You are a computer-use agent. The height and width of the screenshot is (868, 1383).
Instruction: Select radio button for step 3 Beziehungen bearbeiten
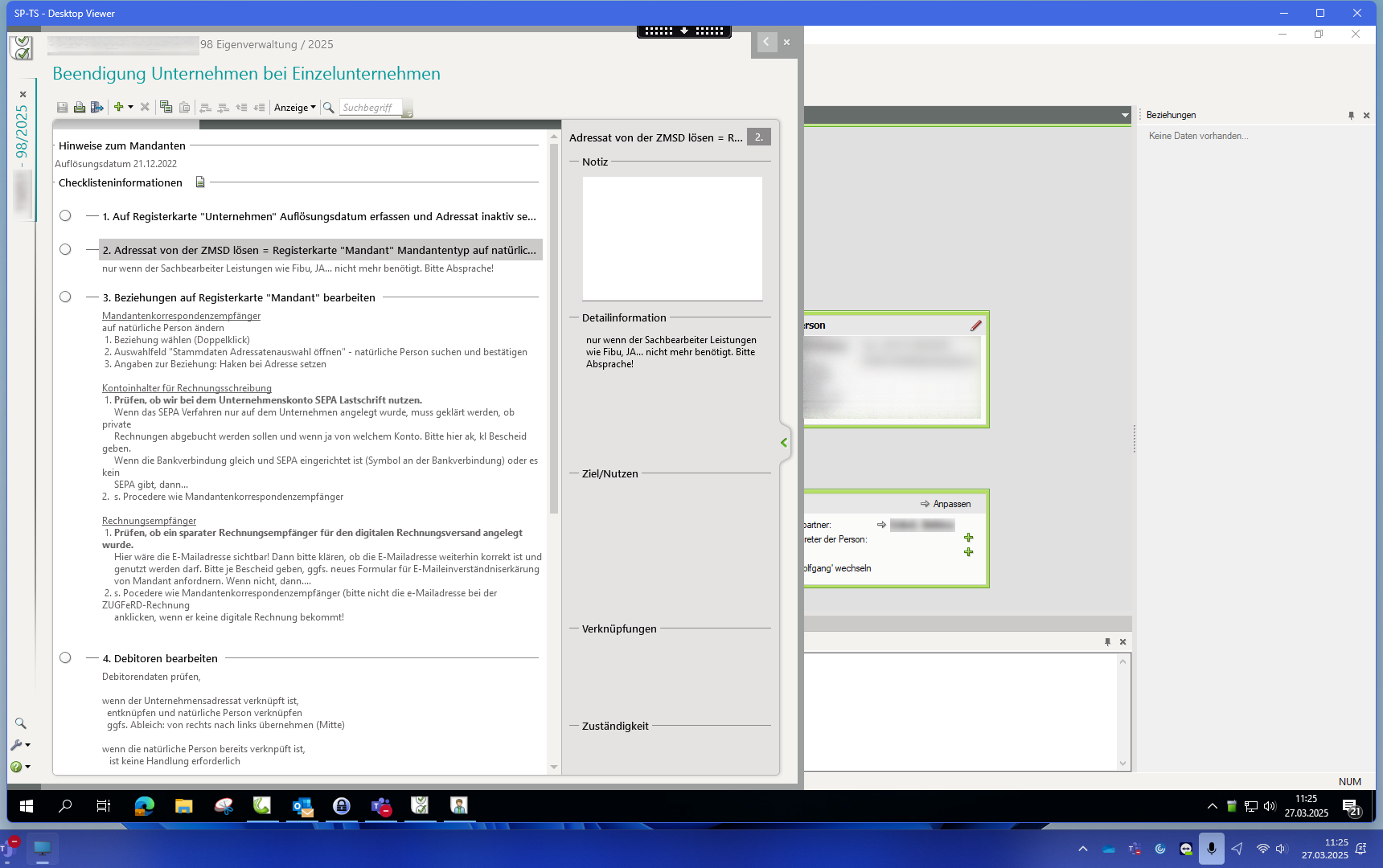[x=65, y=297]
